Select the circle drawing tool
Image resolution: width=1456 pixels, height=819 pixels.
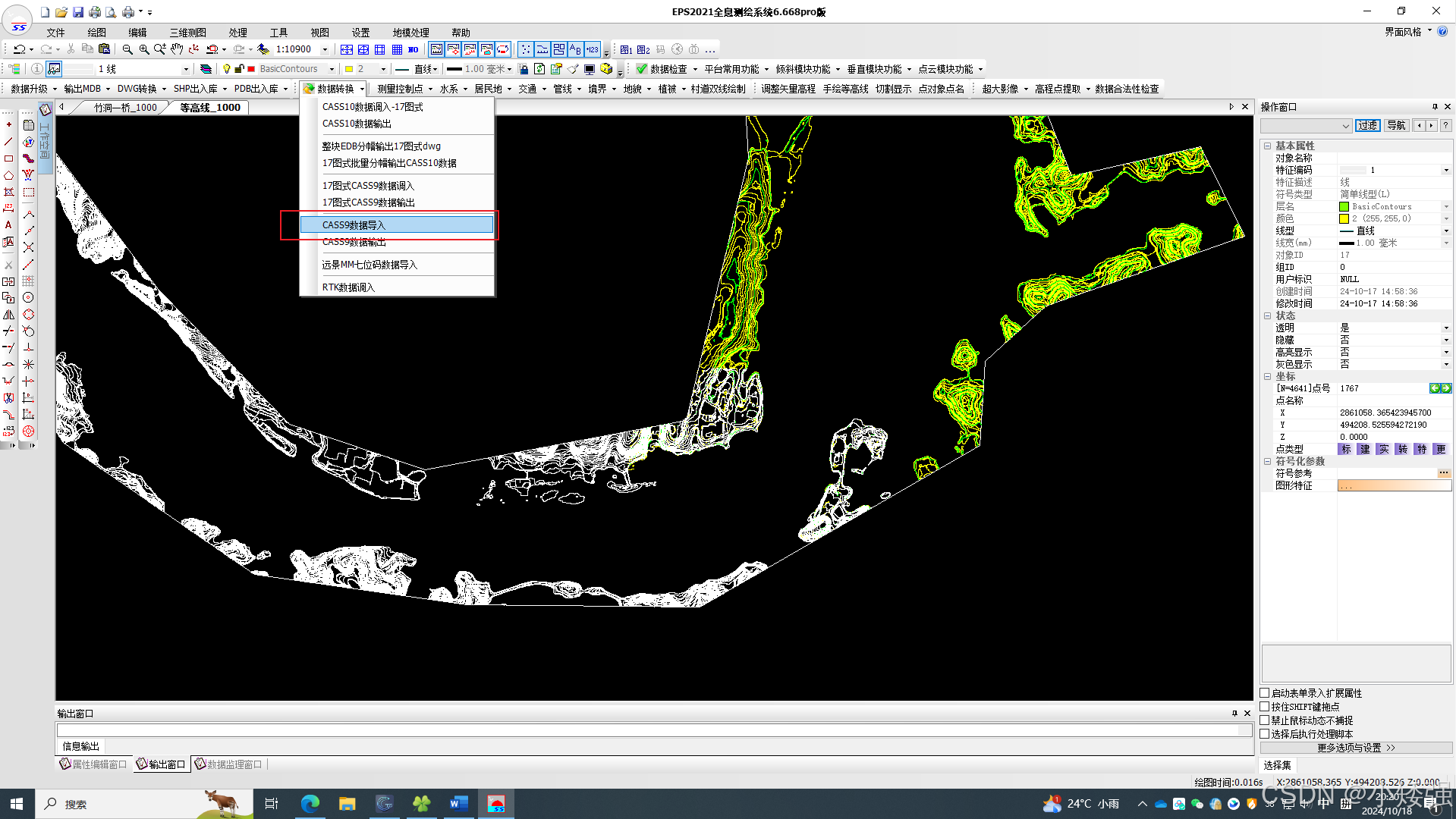[x=28, y=298]
